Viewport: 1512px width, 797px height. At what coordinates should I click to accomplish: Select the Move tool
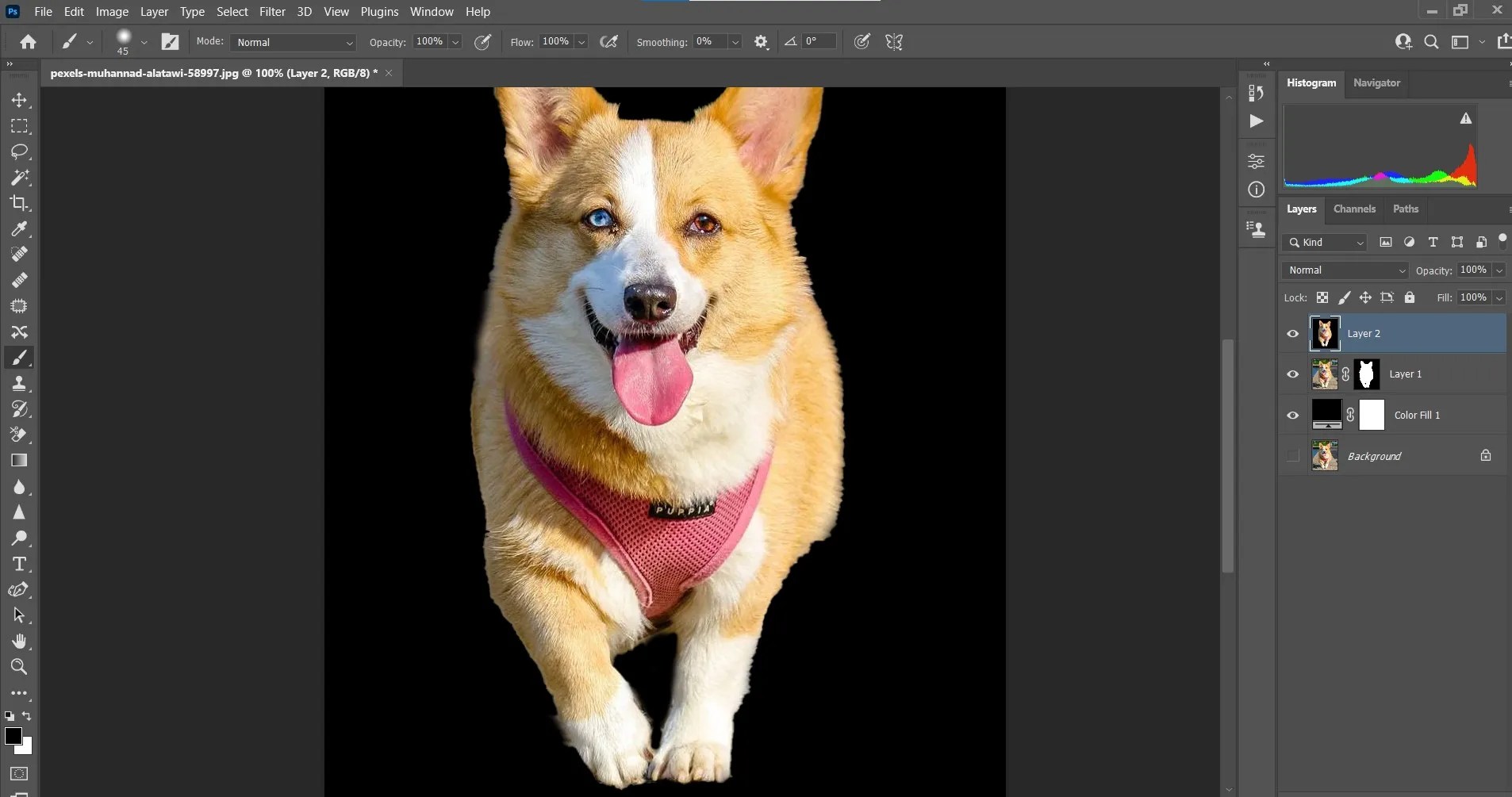coord(20,101)
